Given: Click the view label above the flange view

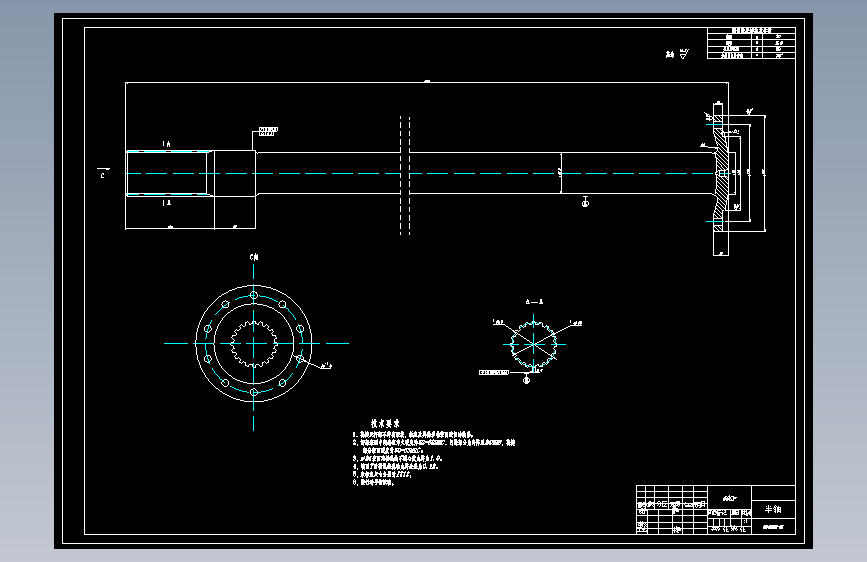Looking at the screenshot, I should [254, 257].
